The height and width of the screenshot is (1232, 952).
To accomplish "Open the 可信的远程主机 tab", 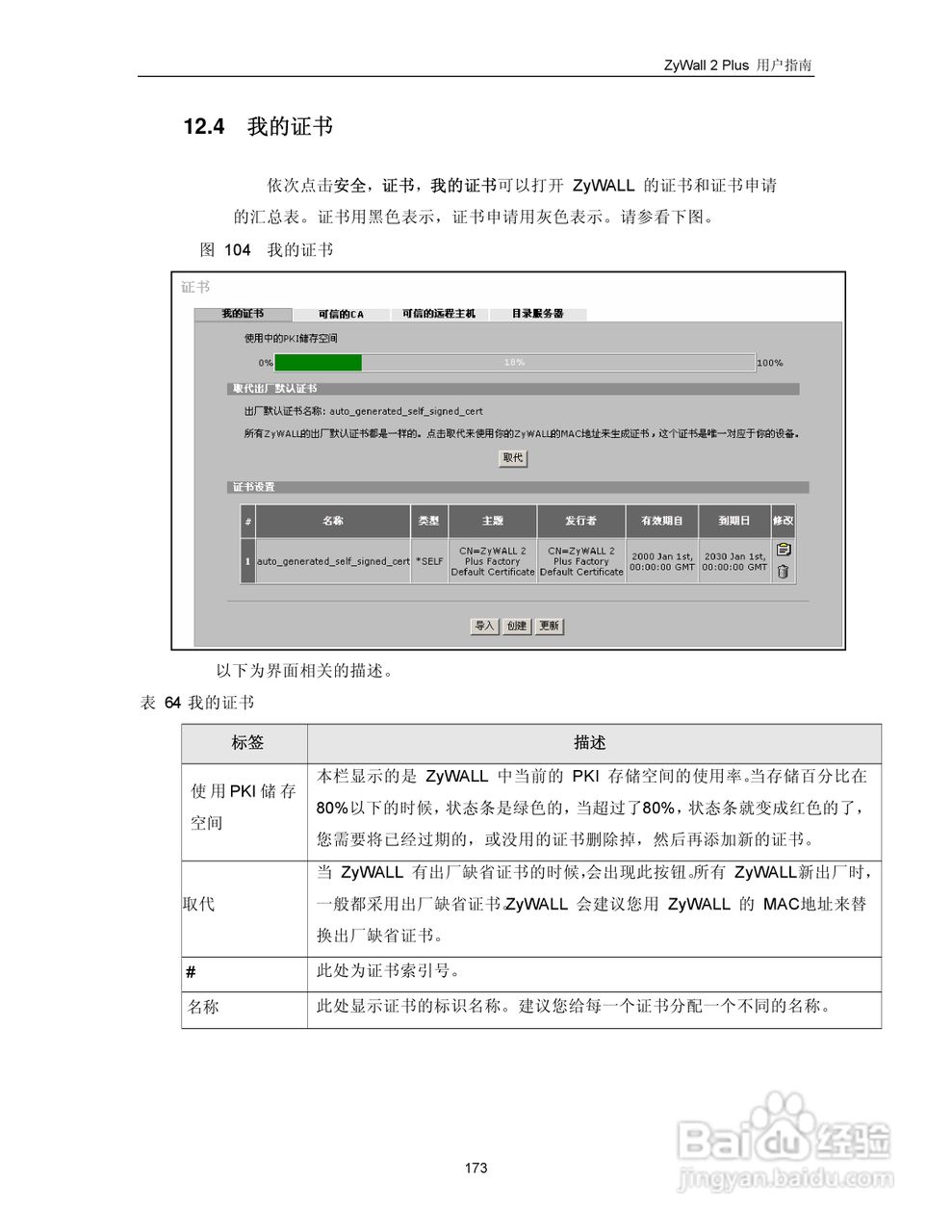I will [x=441, y=314].
